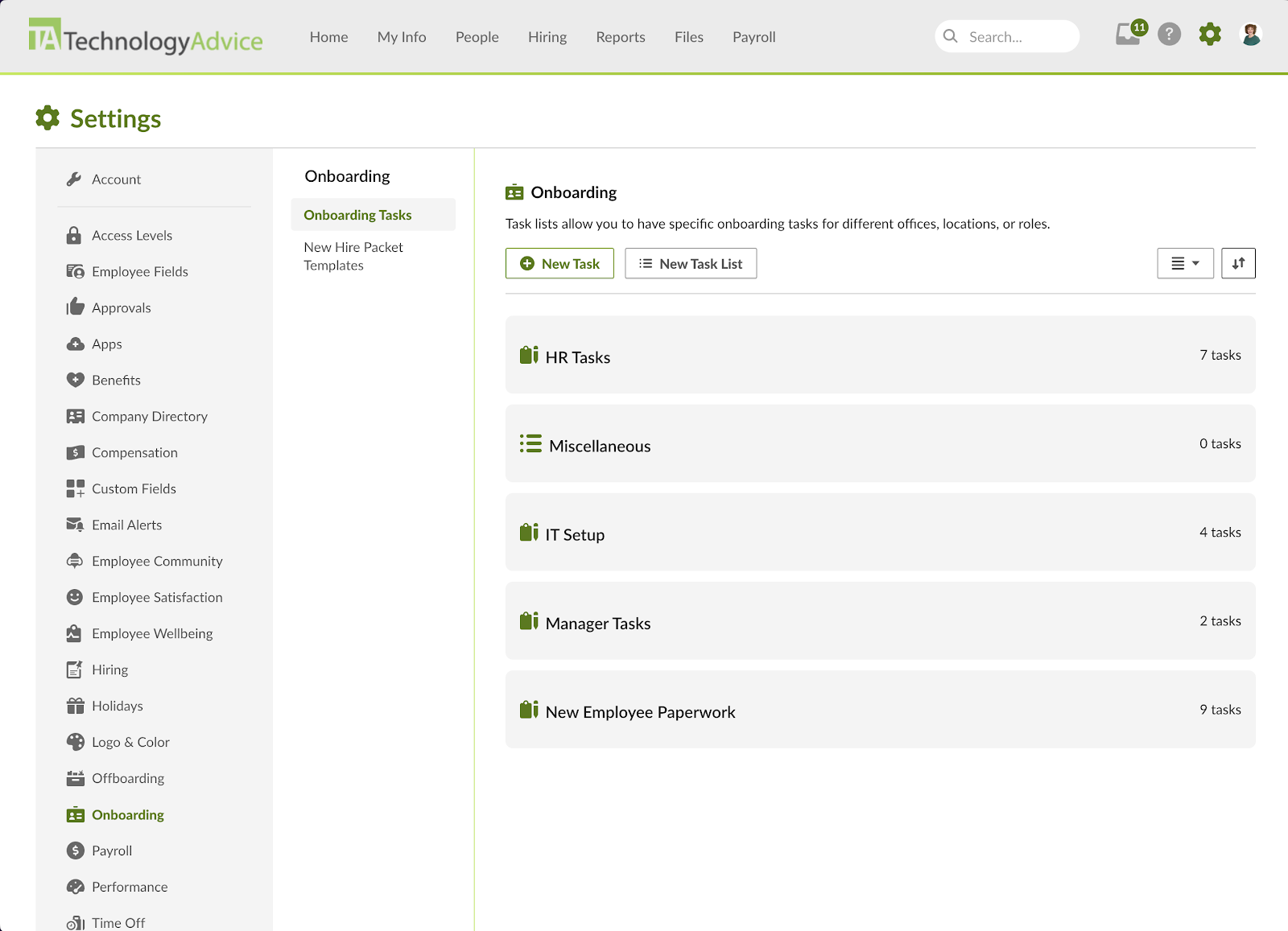Click the Holidays gift icon
1288x931 pixels.
[x=75, y=706]
